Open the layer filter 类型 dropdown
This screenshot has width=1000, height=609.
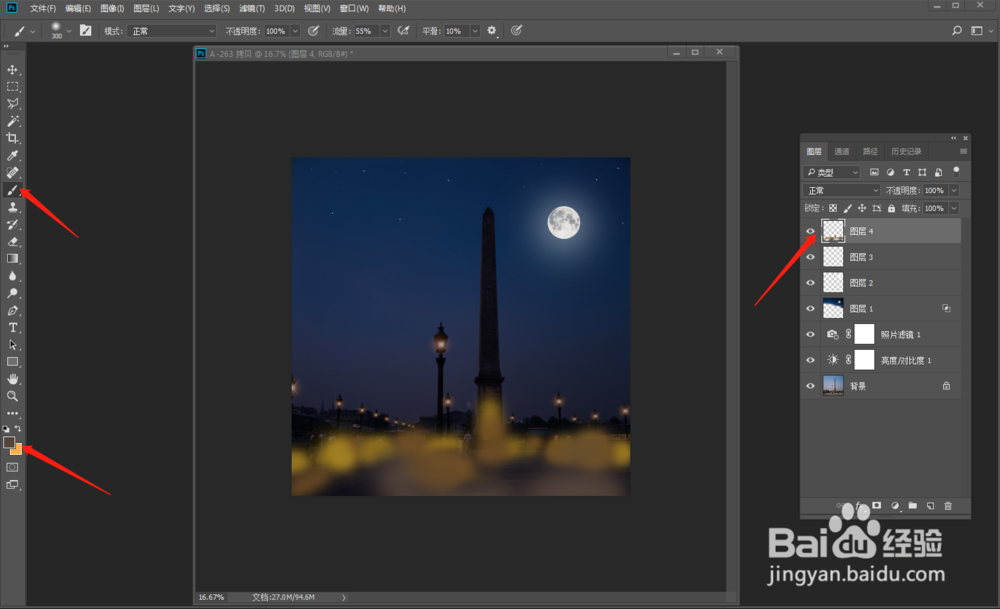point(832,172)
